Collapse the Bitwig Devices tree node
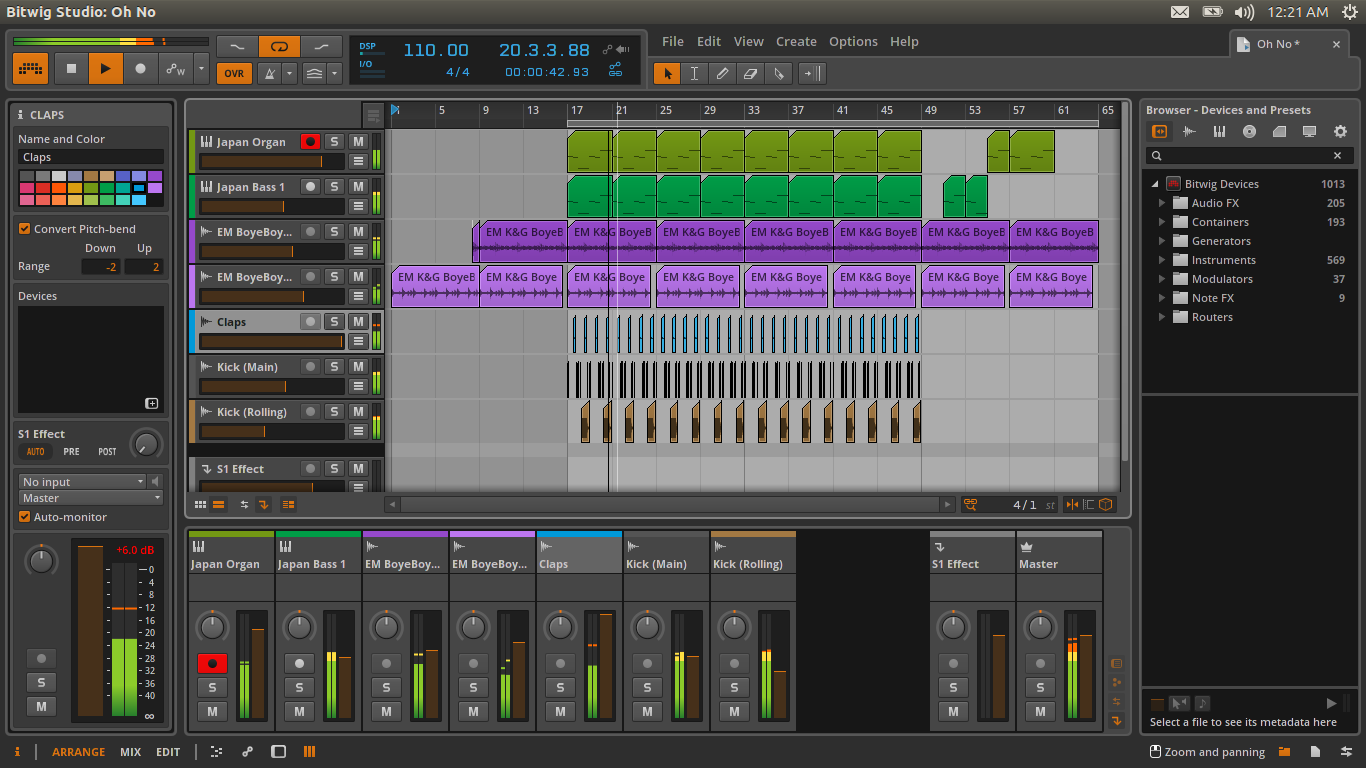Viewport: 1366px width, 768px height. [x=1155, y=184]
